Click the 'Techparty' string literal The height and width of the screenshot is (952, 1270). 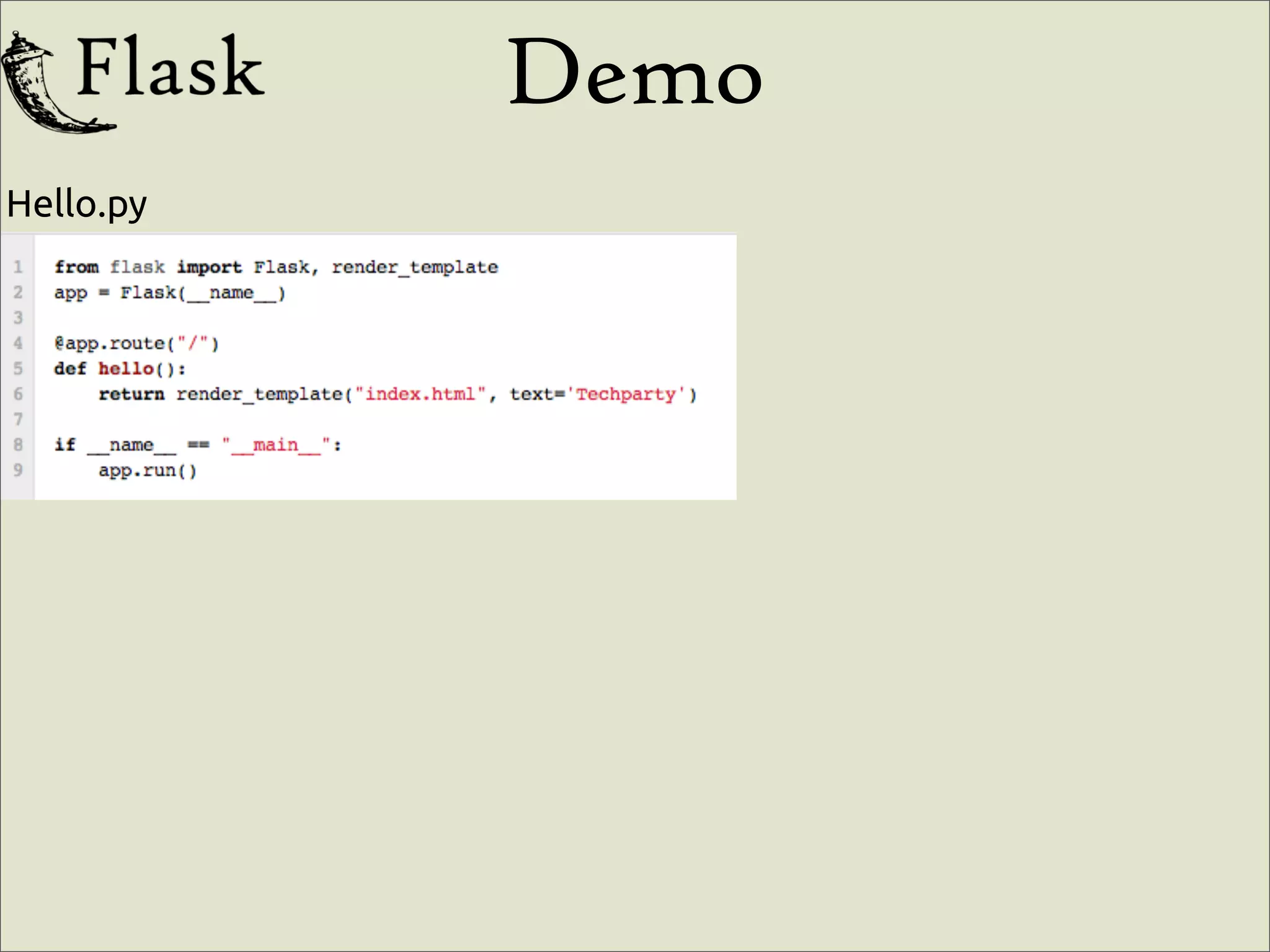[626, 395]
